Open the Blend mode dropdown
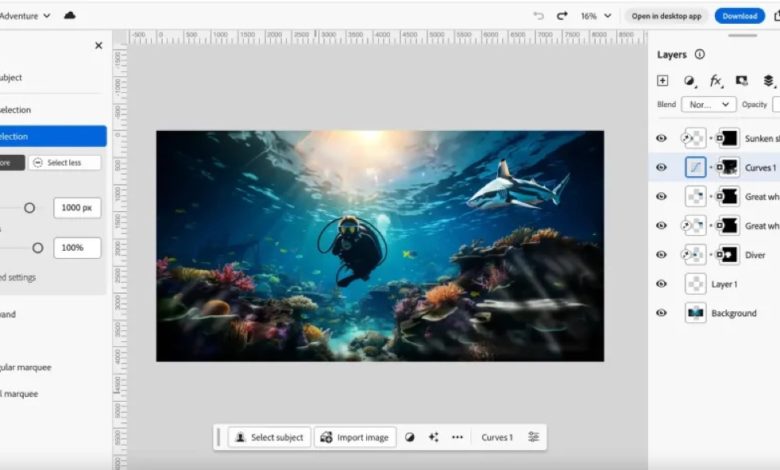The height and width of the screenshot is (470, 780). click(x=708, y=104)
